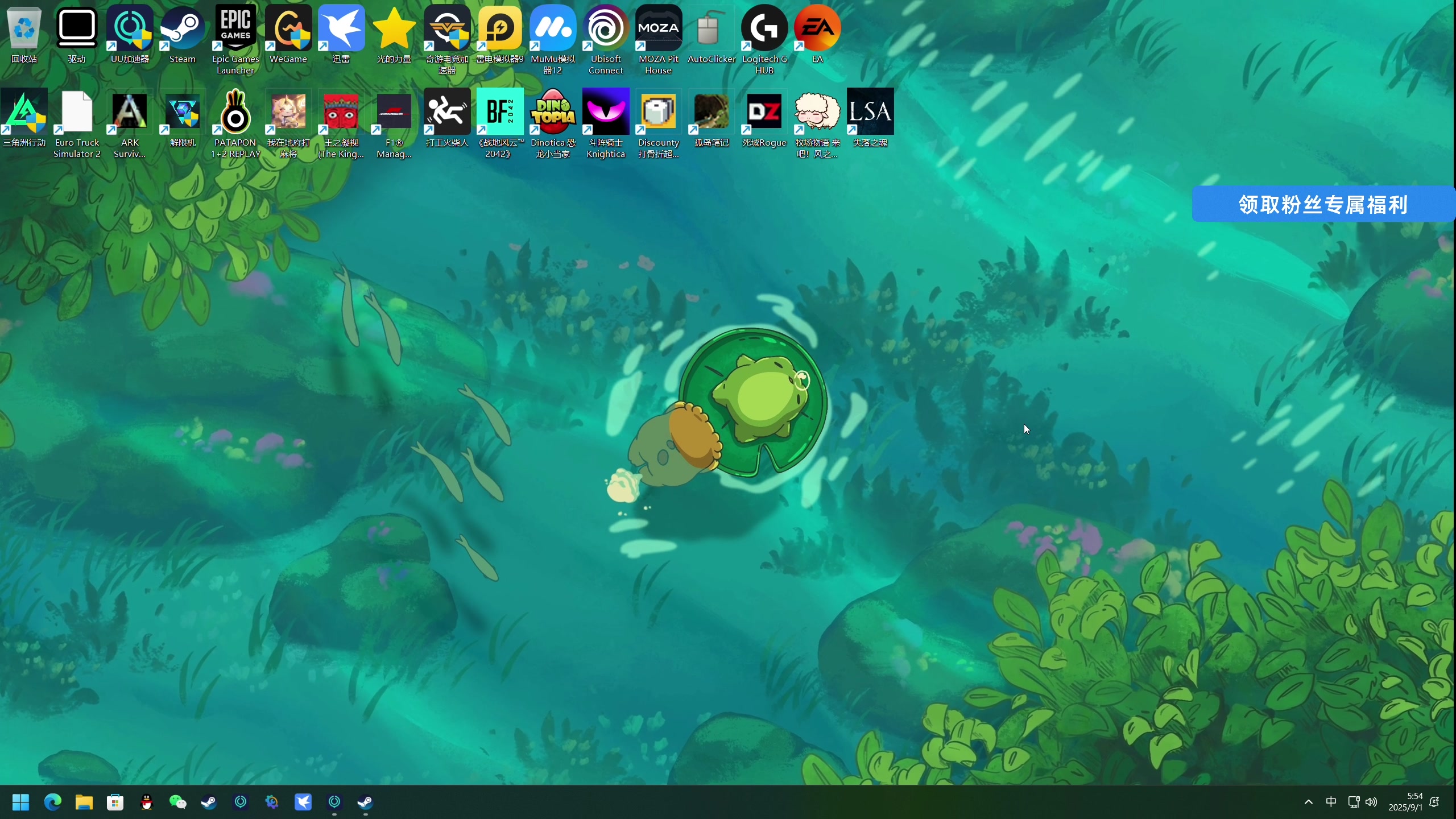Switch the 中 input method indicator

pos(1331,802)
